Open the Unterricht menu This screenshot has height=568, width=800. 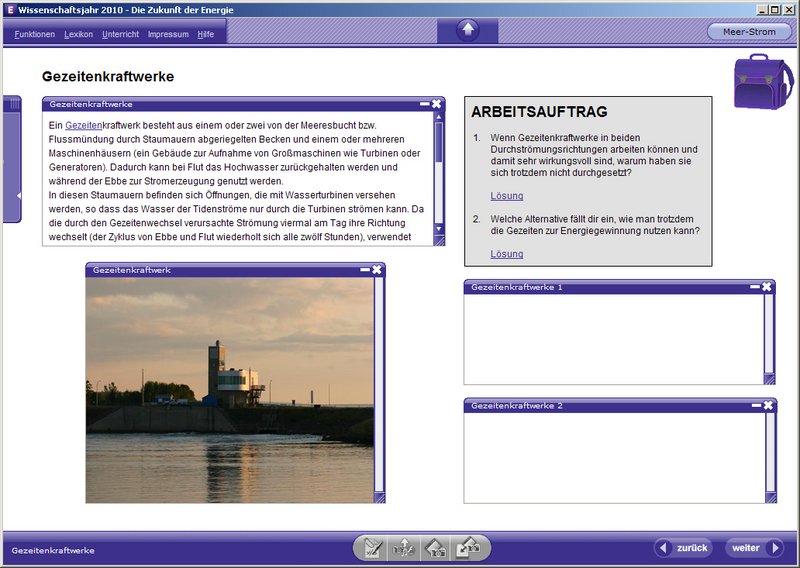[120, 34]
